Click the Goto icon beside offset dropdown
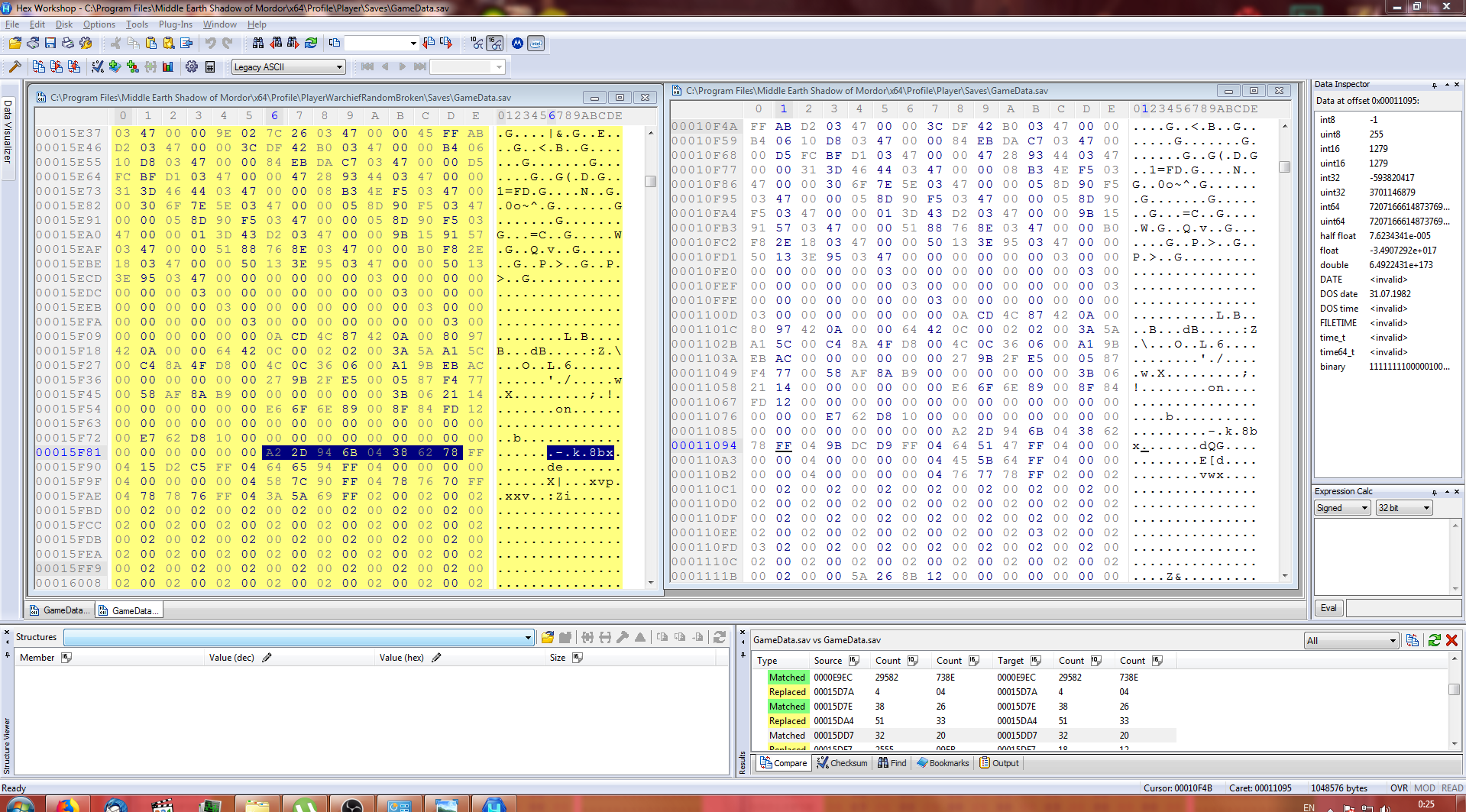 (335, 44)
